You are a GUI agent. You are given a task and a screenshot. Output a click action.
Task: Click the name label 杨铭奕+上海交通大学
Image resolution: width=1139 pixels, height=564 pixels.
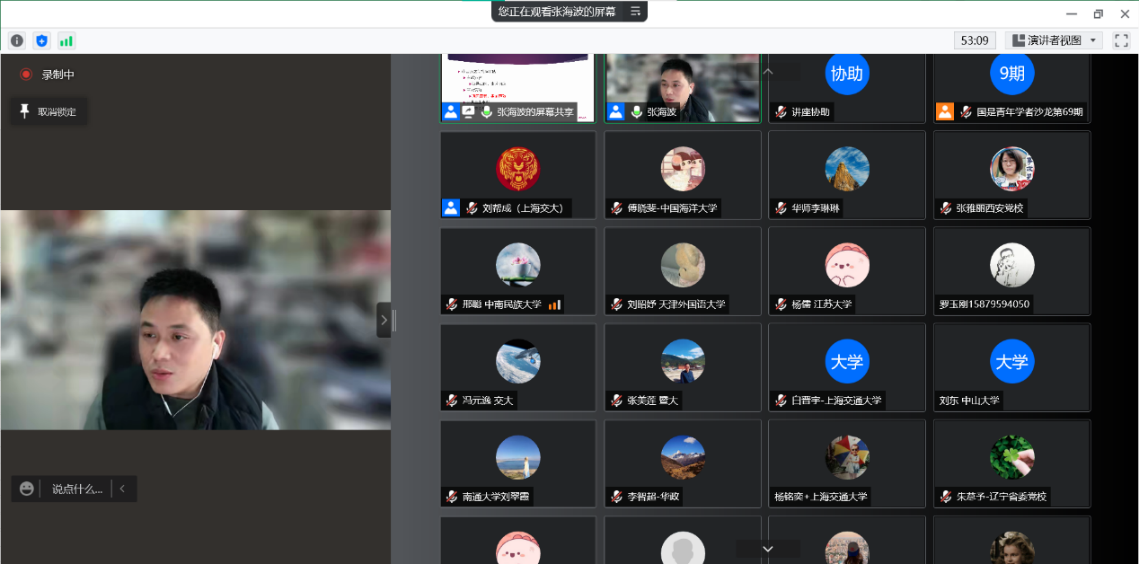tap(820, 497)
